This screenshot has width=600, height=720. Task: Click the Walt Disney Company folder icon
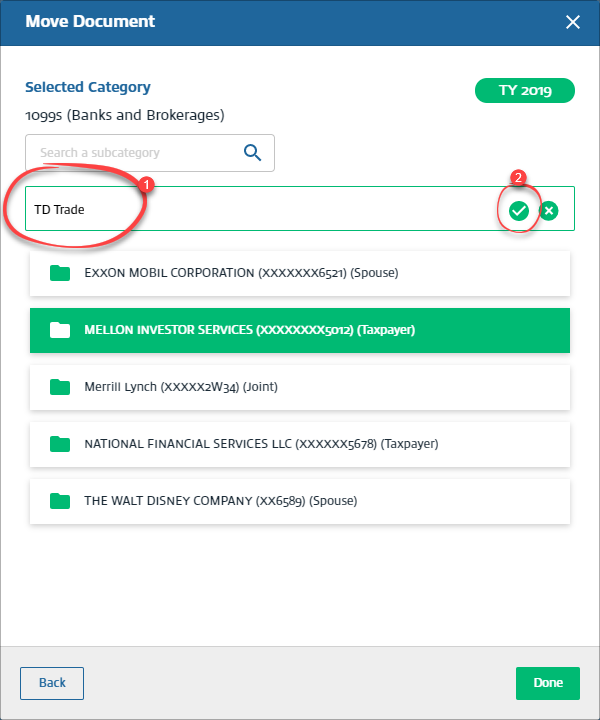click(60, 501)
